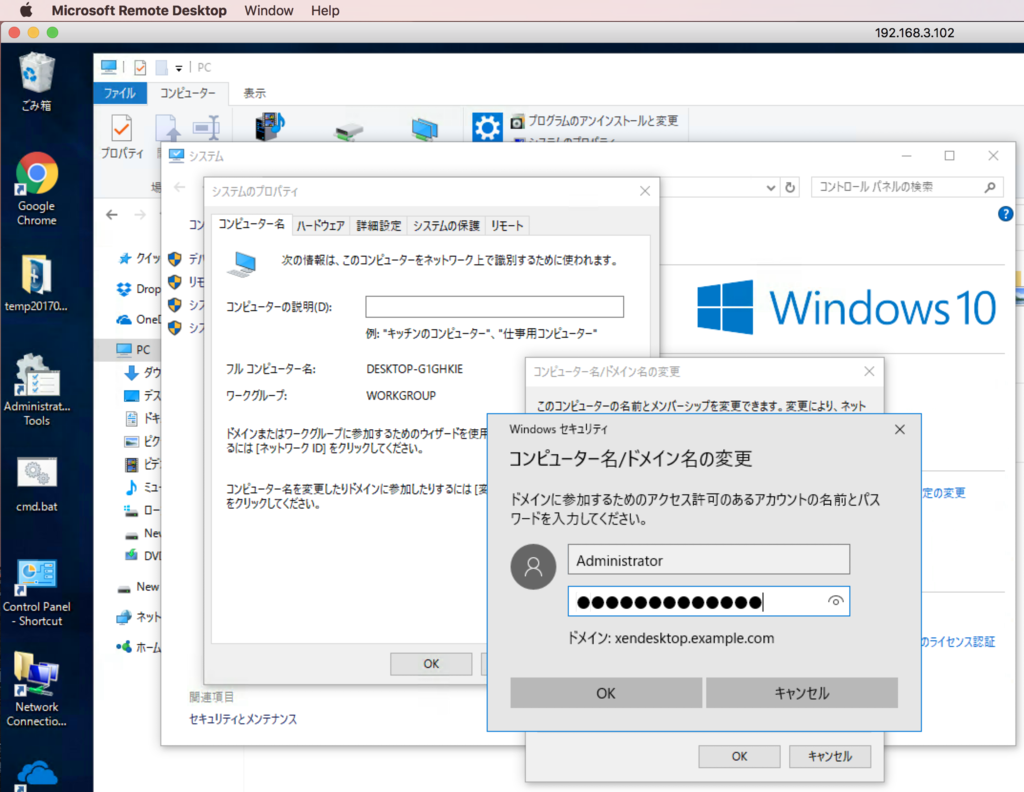Viewport: 1024px width, 792px height.
Task: Select PC in Explorer navigation pane
Action: (133, 349)
